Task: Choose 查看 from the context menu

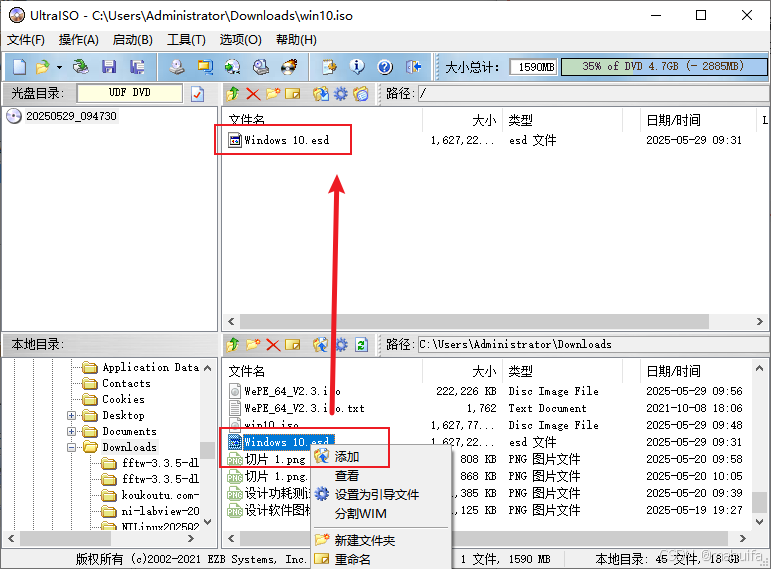Action: (x=382, y=476)
